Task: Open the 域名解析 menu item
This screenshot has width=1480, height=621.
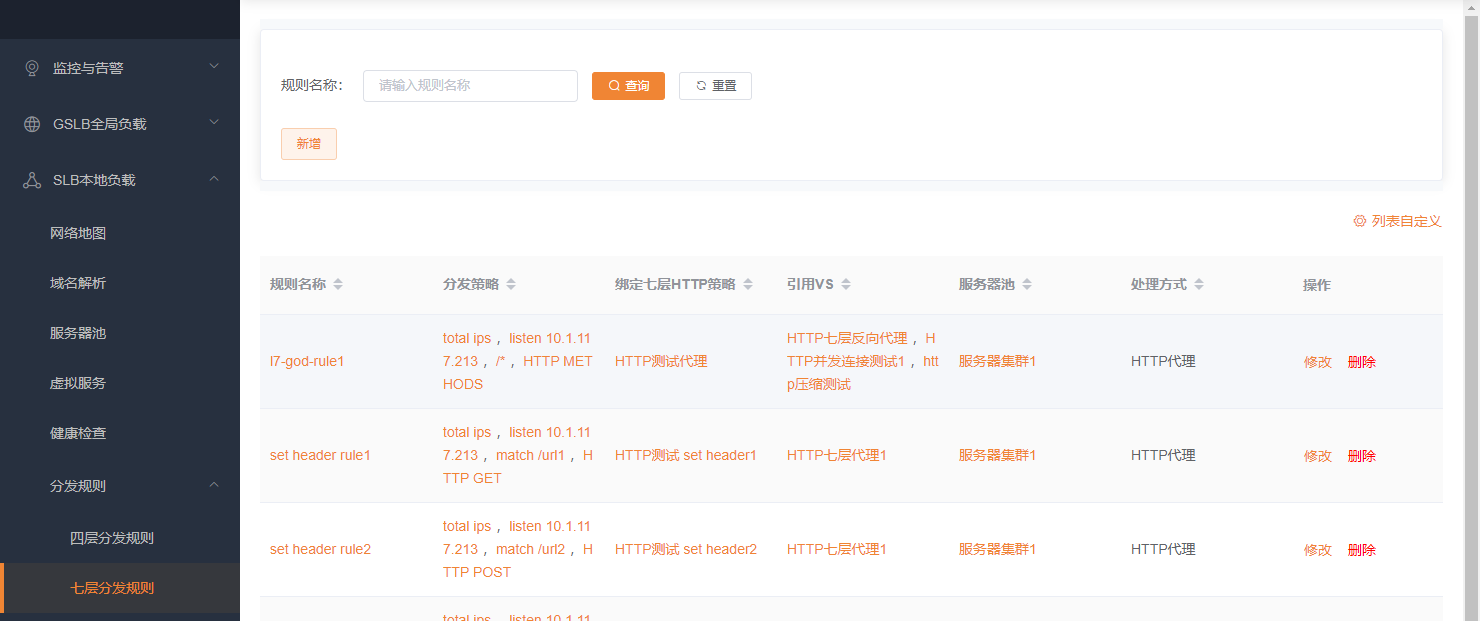Action: 120,283
